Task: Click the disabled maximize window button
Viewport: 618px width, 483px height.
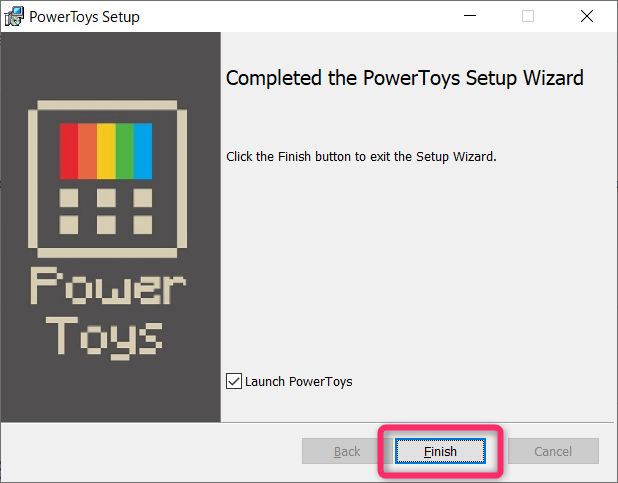Action: [x=528, y=16]
